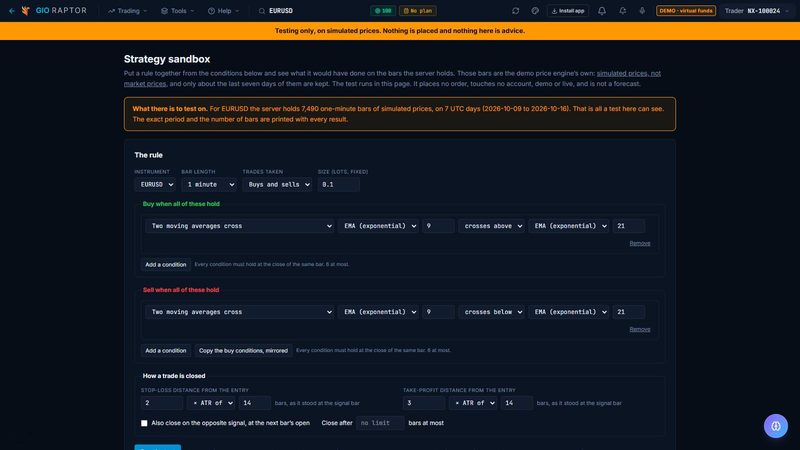Open the stop-loss × ATR of dropdown
This screenshot has width=800, height=450.
pos(211,403)
